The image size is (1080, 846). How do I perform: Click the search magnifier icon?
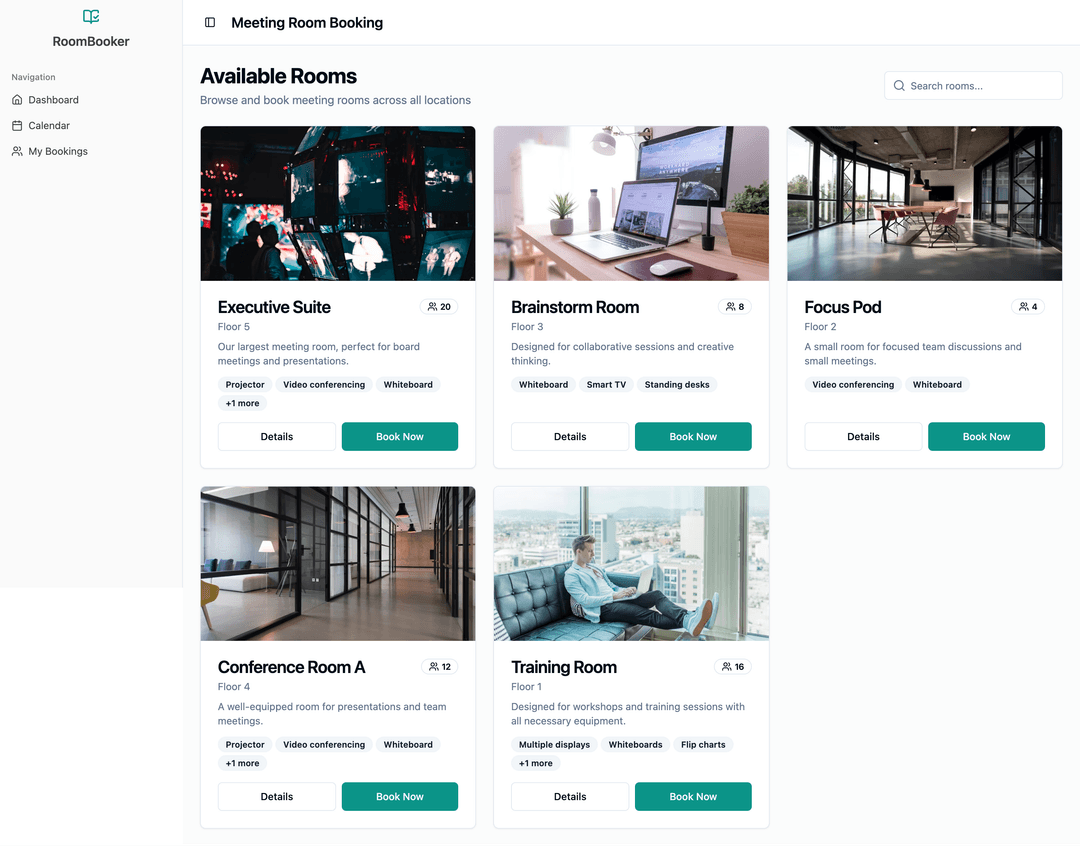click(x=899, y=86)
